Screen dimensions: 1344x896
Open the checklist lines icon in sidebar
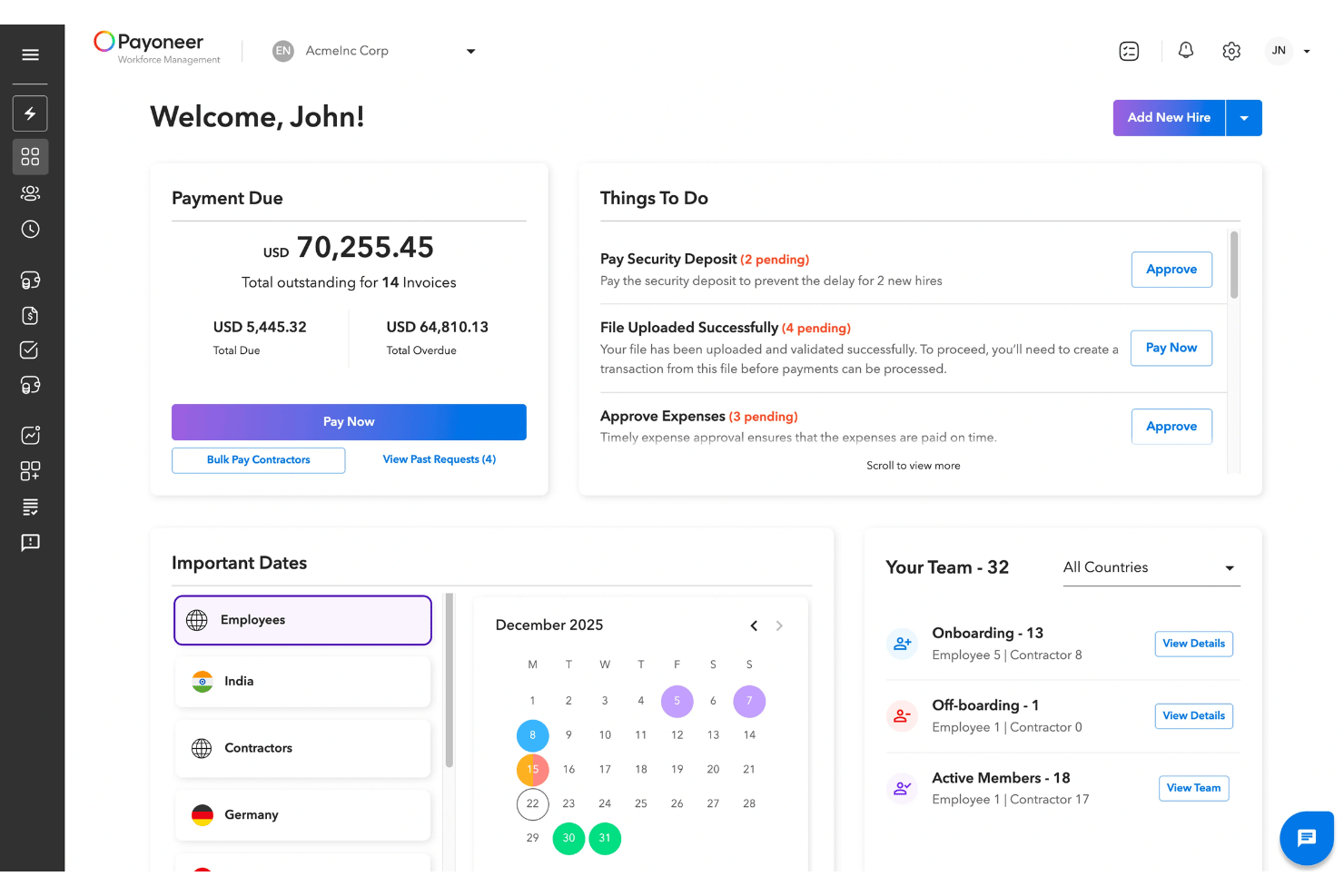(x=30, y=507)
